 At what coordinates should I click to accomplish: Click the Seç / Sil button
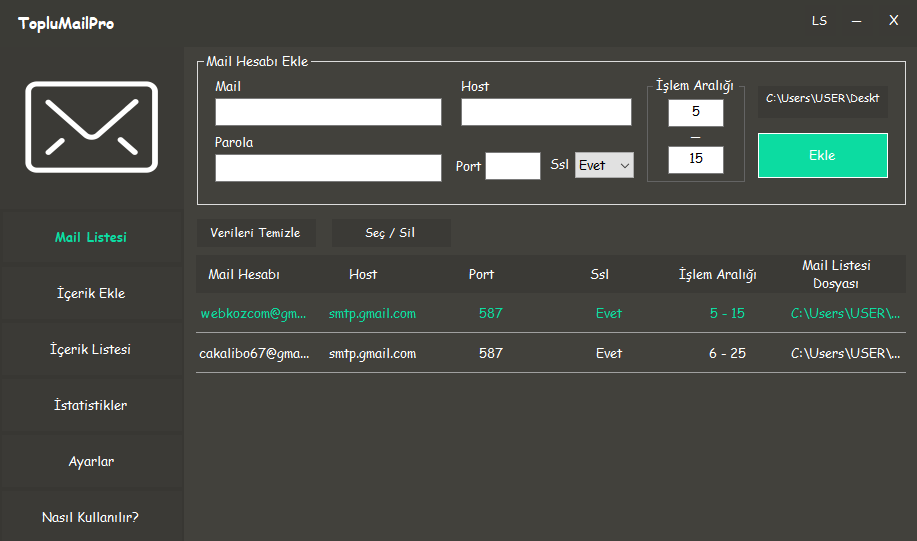click(390, 233)
